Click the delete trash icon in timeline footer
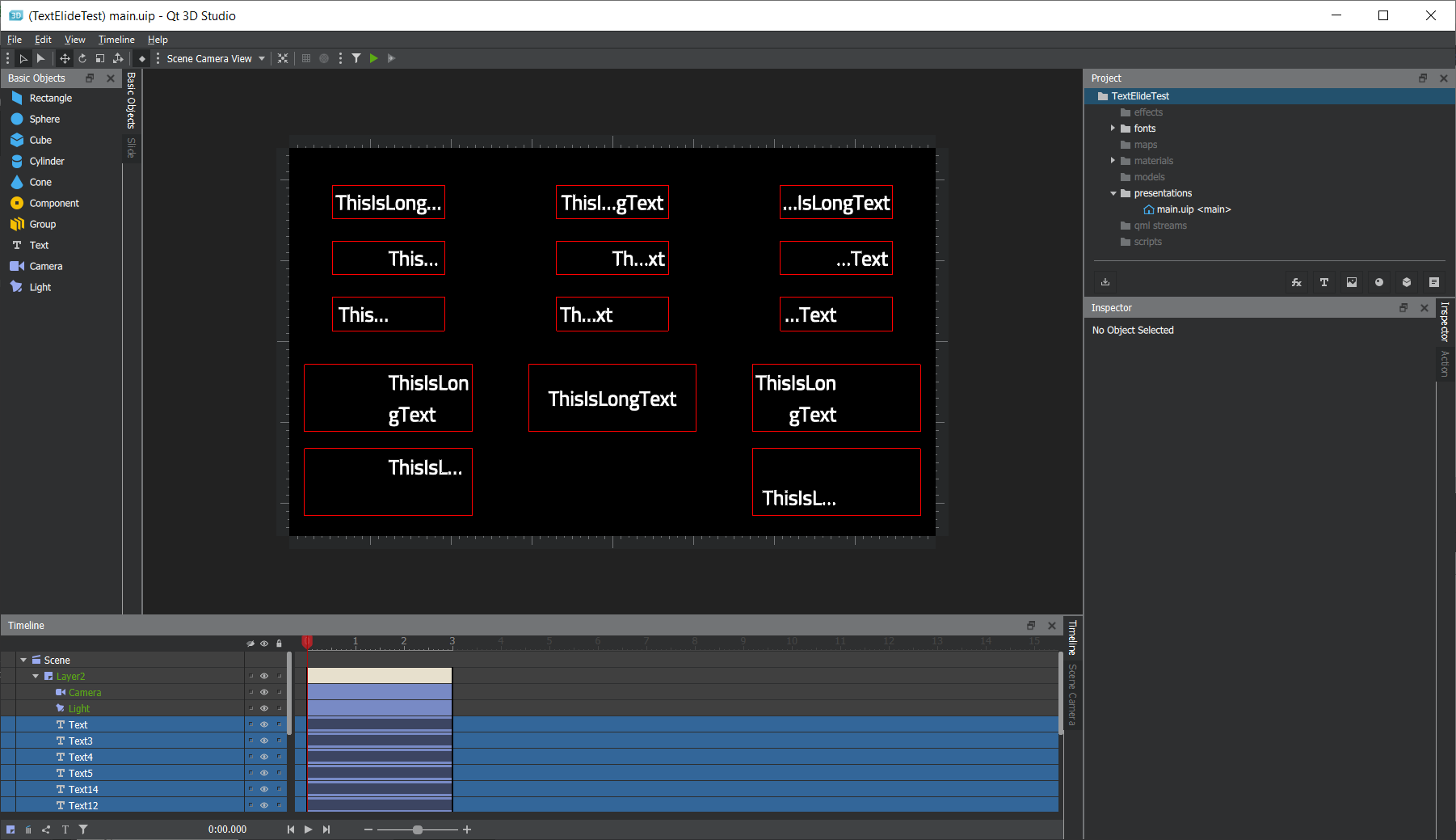The height and width of the screenshot is (840, 1456). point(28,829)
